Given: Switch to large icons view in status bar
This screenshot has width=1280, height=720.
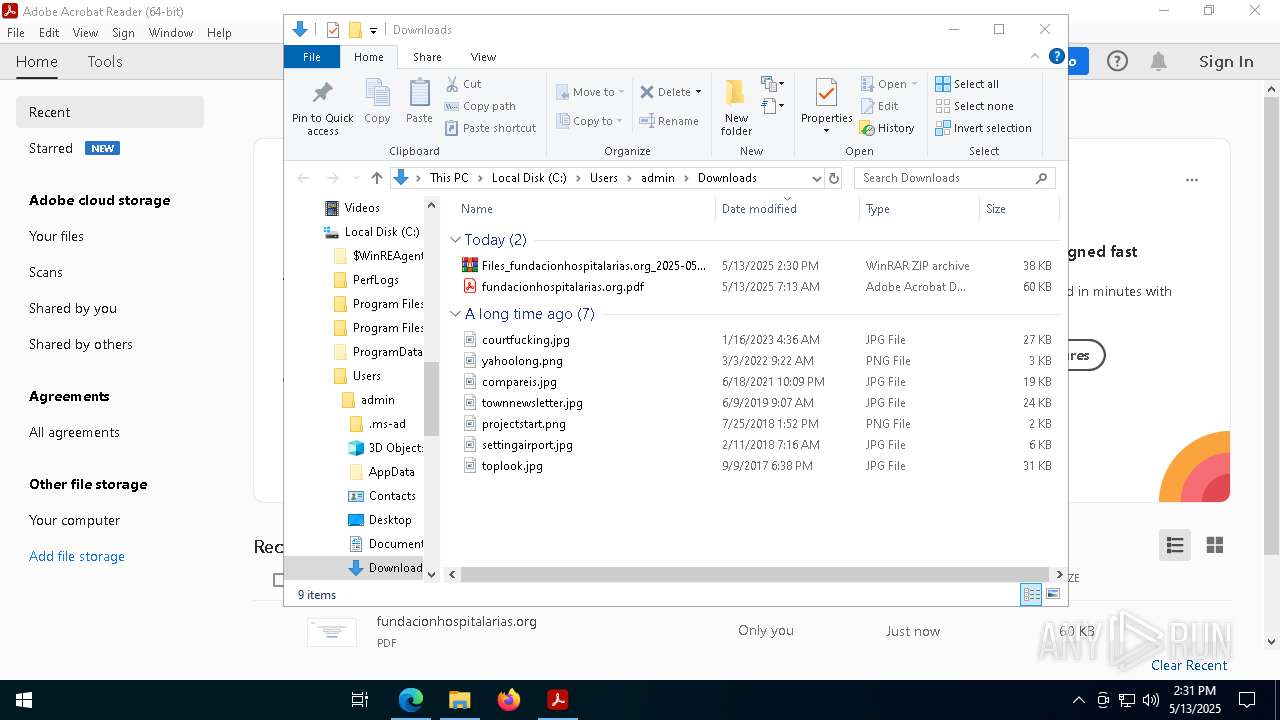Looking at the screenshot, I should tap(1053, 594).
